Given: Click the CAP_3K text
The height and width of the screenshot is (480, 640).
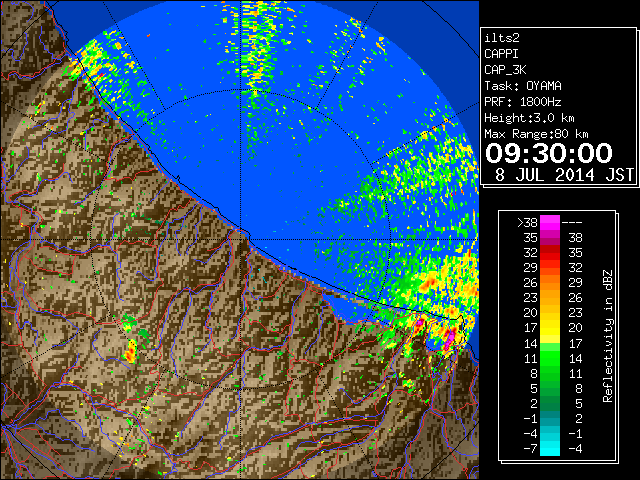Looking at the screenshot, I should point(505,70).
